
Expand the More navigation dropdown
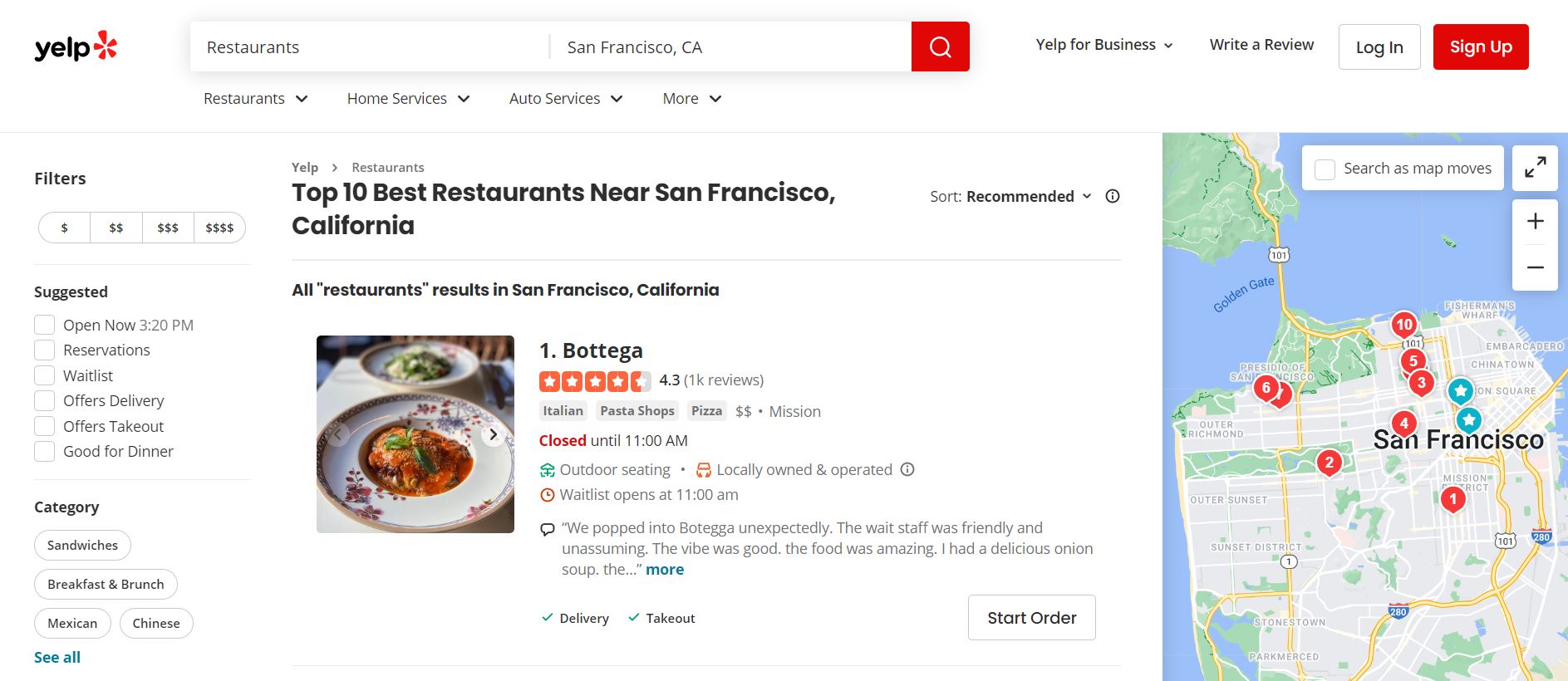tap(691, 98)
